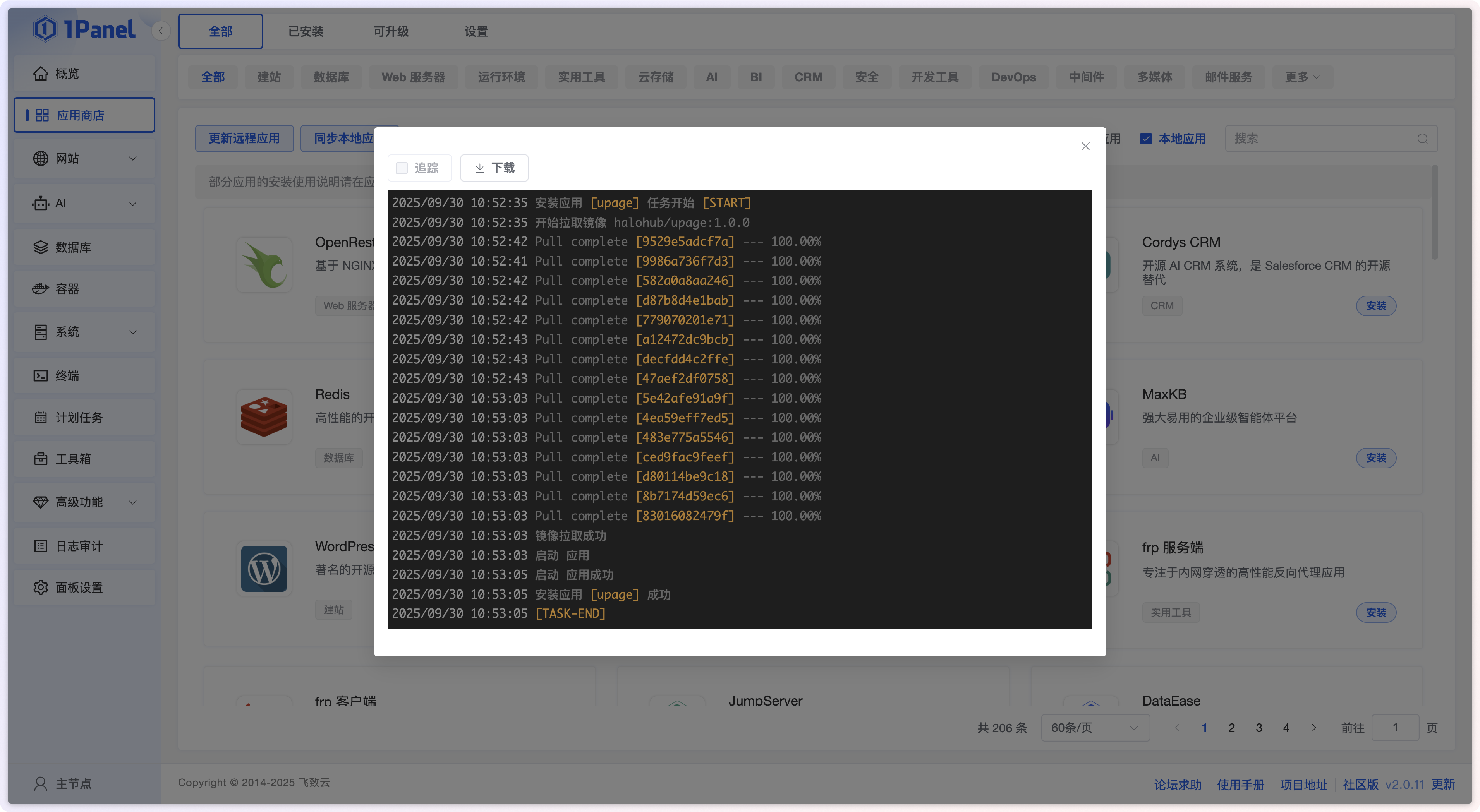Open the 60条/页 page size dropdown

click(x=1094, y=728)
